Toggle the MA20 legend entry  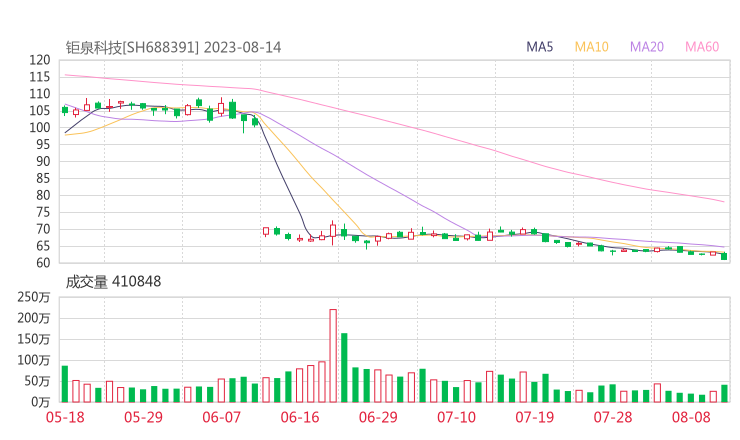tap(647, 46)
